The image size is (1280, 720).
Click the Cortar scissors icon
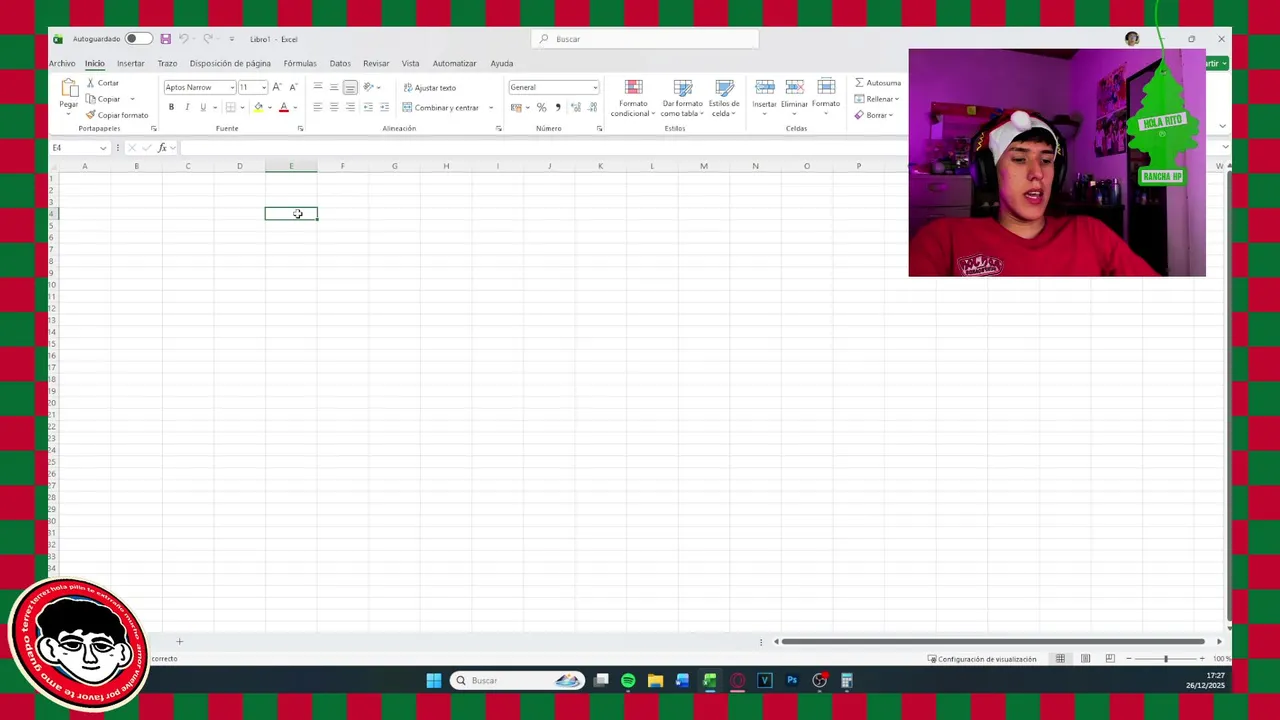pyautogui.click(x=91, y=83)
